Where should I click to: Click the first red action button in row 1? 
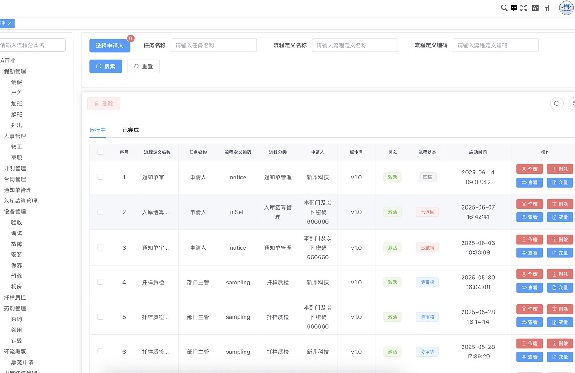pyautogui.click(x=529, y=169)
